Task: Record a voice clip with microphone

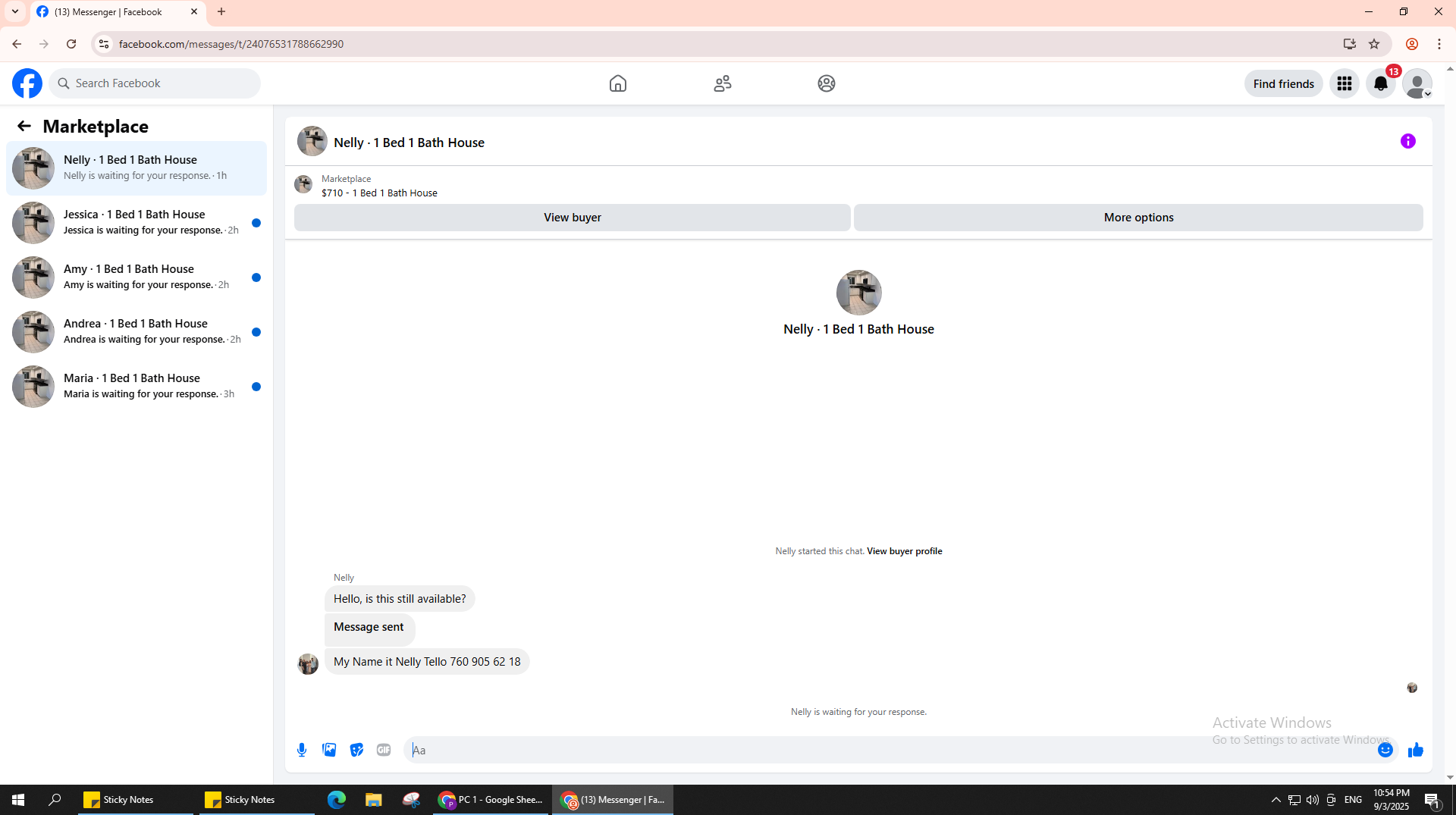Action: (x=302, y=750)
